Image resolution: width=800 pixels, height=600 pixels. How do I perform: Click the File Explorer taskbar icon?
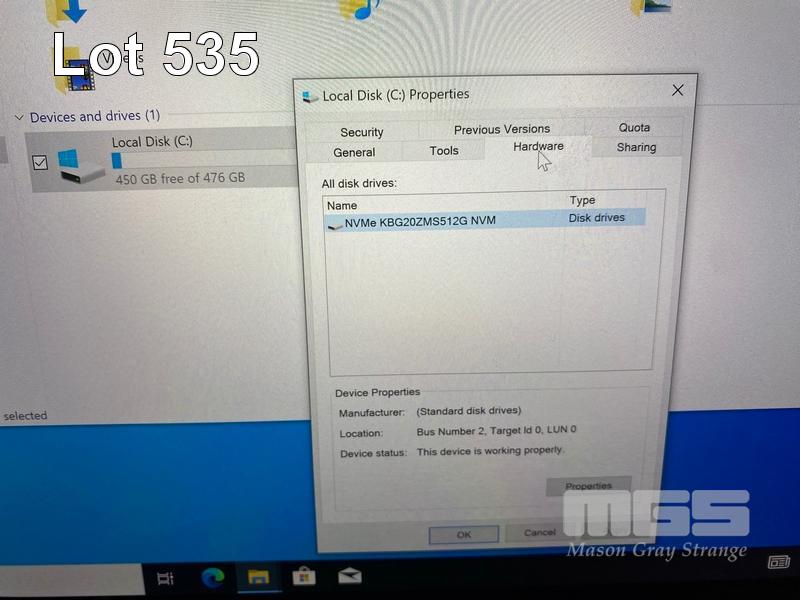[x=258, y=576]
